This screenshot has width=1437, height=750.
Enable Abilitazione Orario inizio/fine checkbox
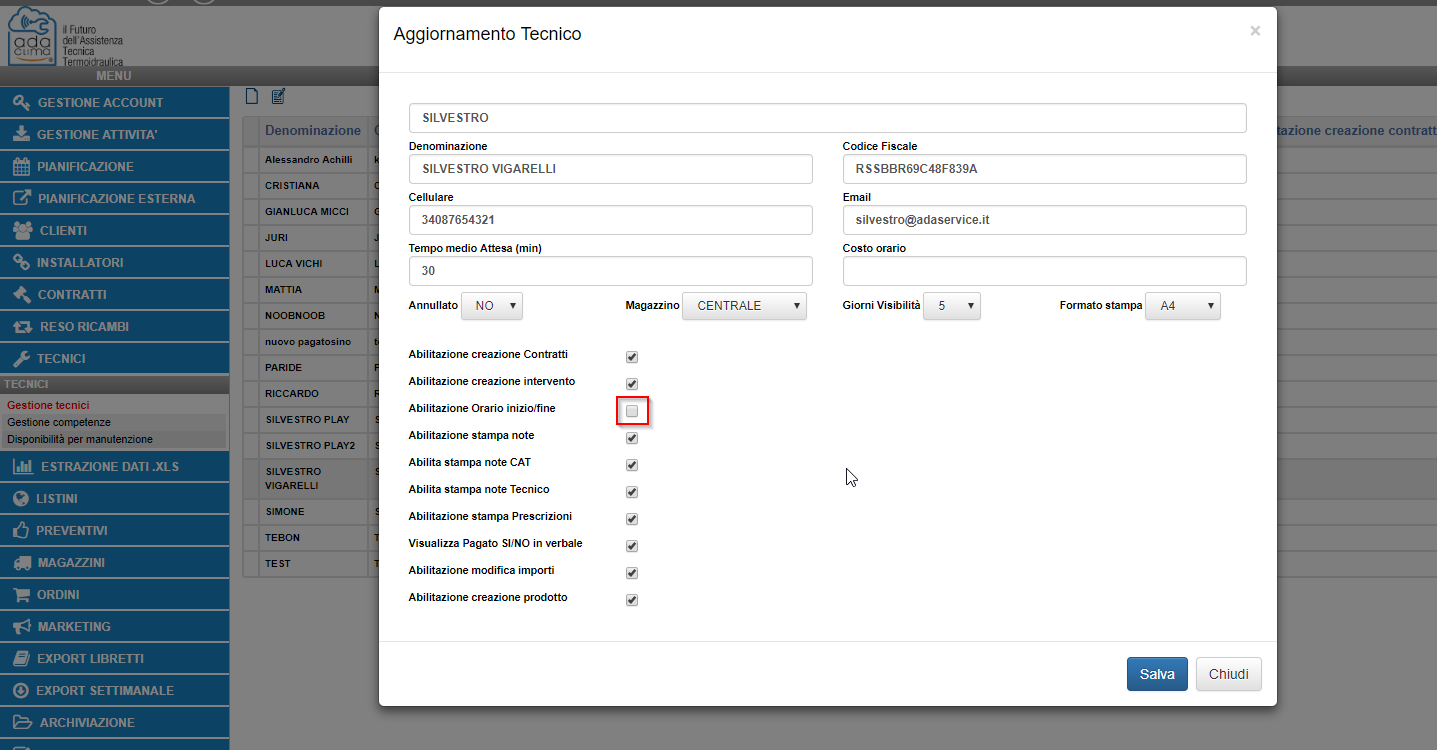pyautogui.click(x=632, y=411)
